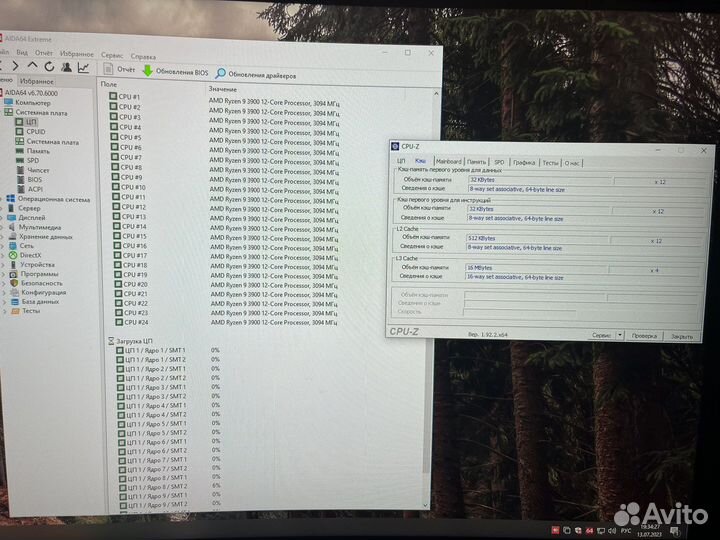Select ЦП 1 / Ядро 1 / SMT 1 row
Image resolution: width=720 pixels, height=540 pixels.
(x=168, y=350)
